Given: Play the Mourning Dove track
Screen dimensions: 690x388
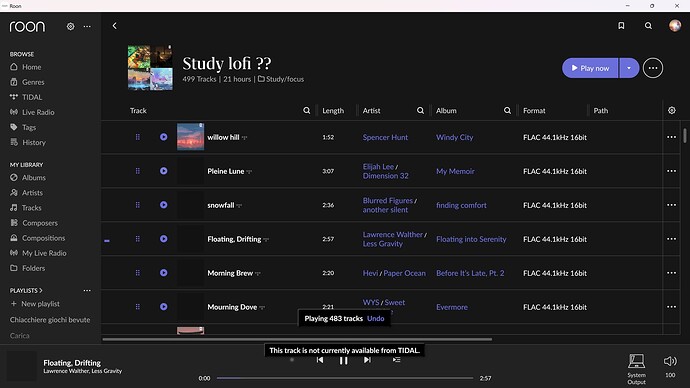Looking at the screenshot, I should pos(164,307).
